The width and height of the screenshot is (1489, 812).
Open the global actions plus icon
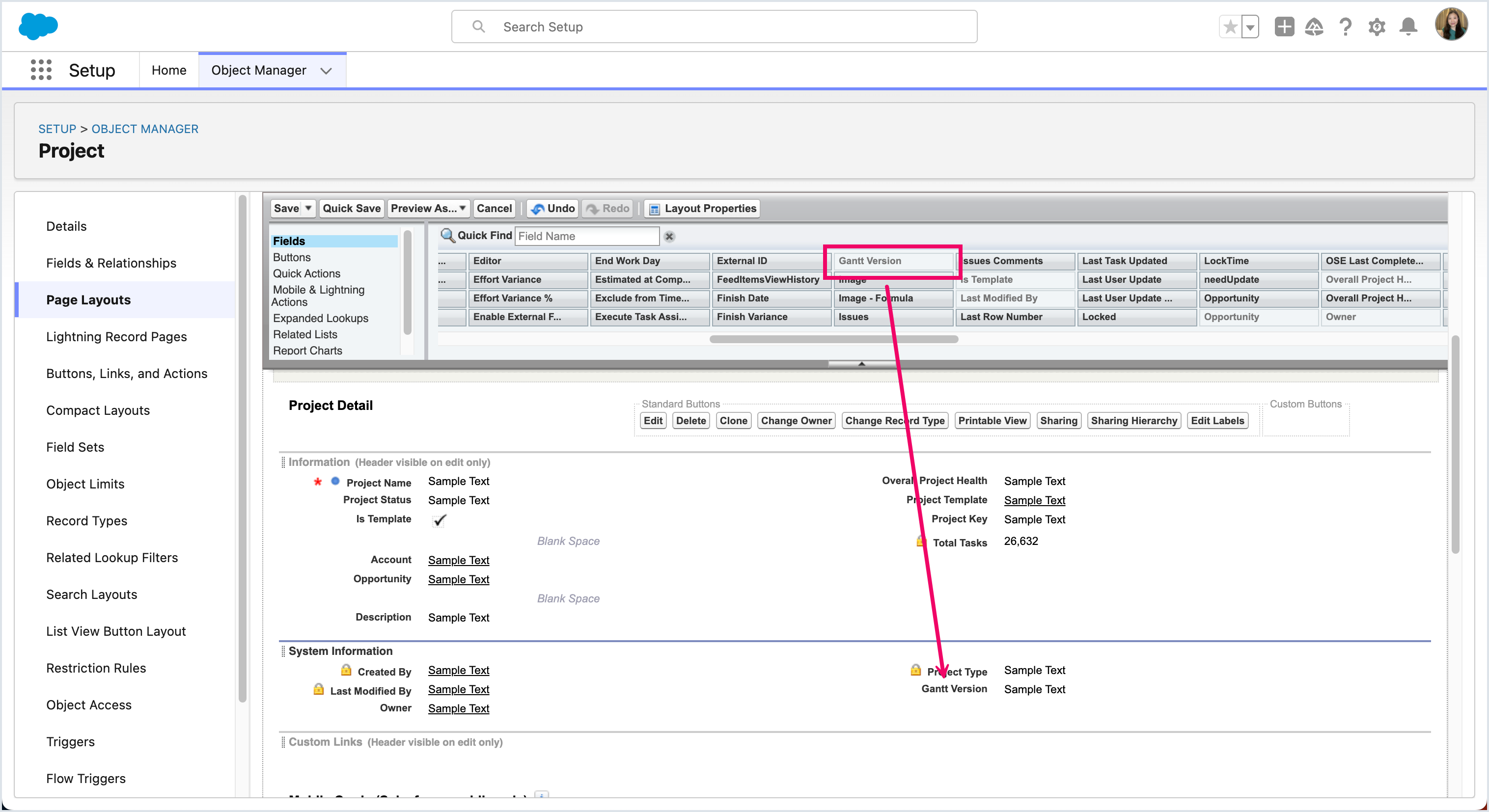point(1284,27)
